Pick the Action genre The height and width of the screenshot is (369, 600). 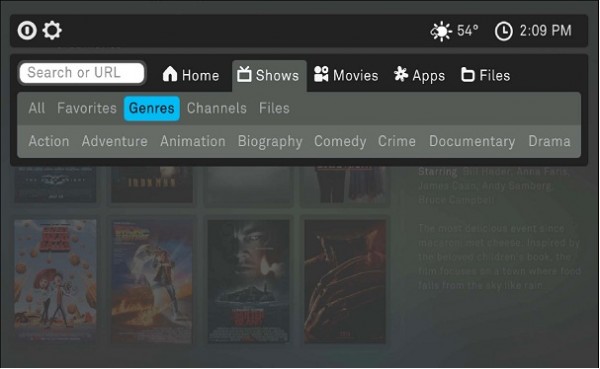49,141
